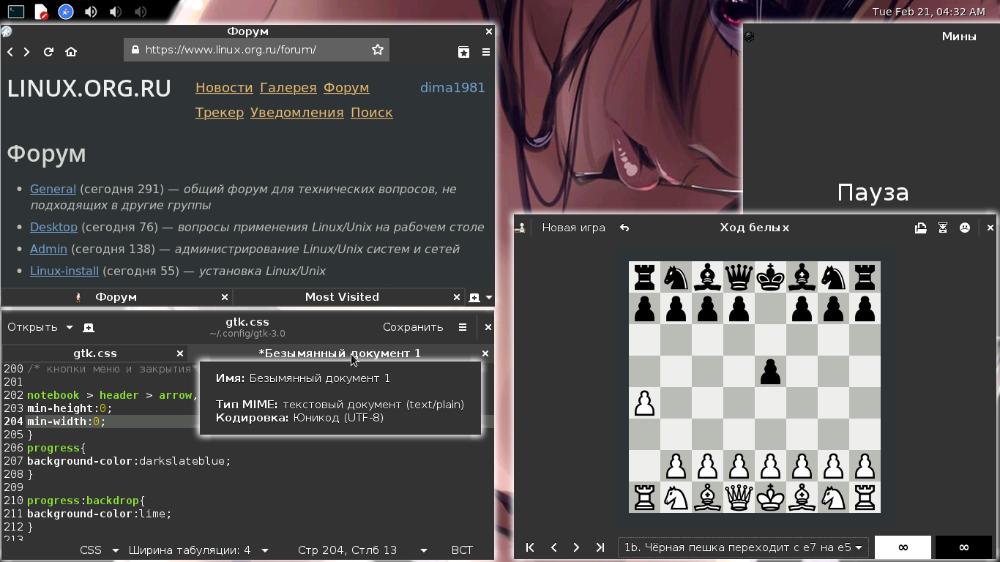Open the Linux-install forum section
Viewport: 1000px width, 562px height.
[x=64, y=271]
